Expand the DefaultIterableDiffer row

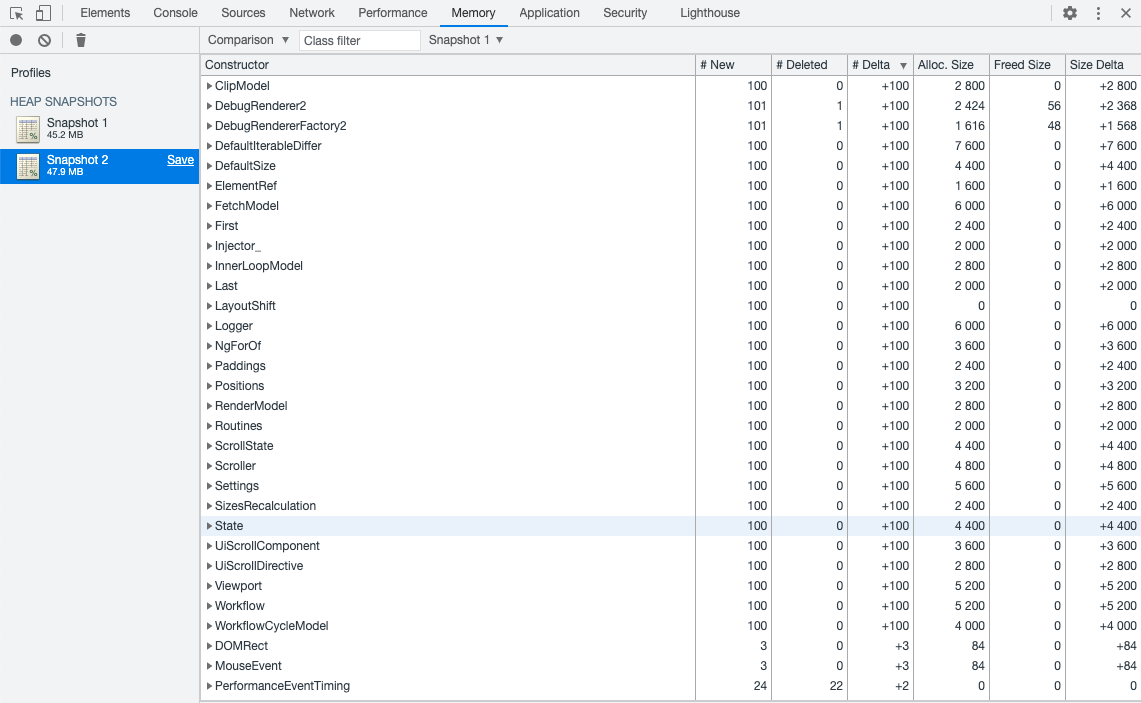[210, 146]
